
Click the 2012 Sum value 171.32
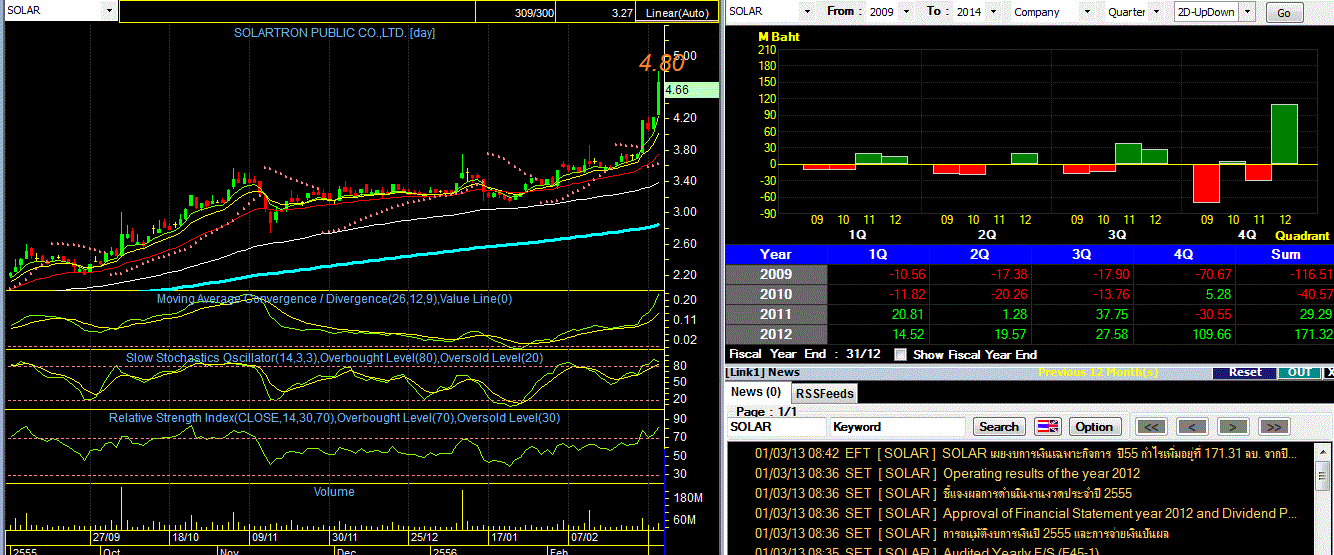click(1312, 334)
